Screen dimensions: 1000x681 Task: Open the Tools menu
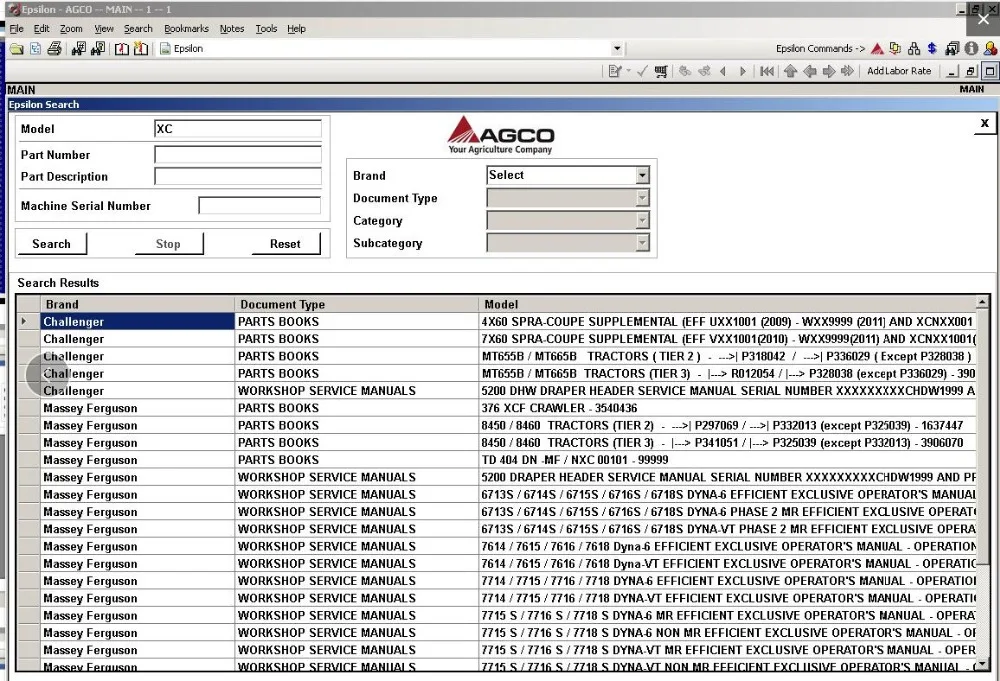[266, 29]
